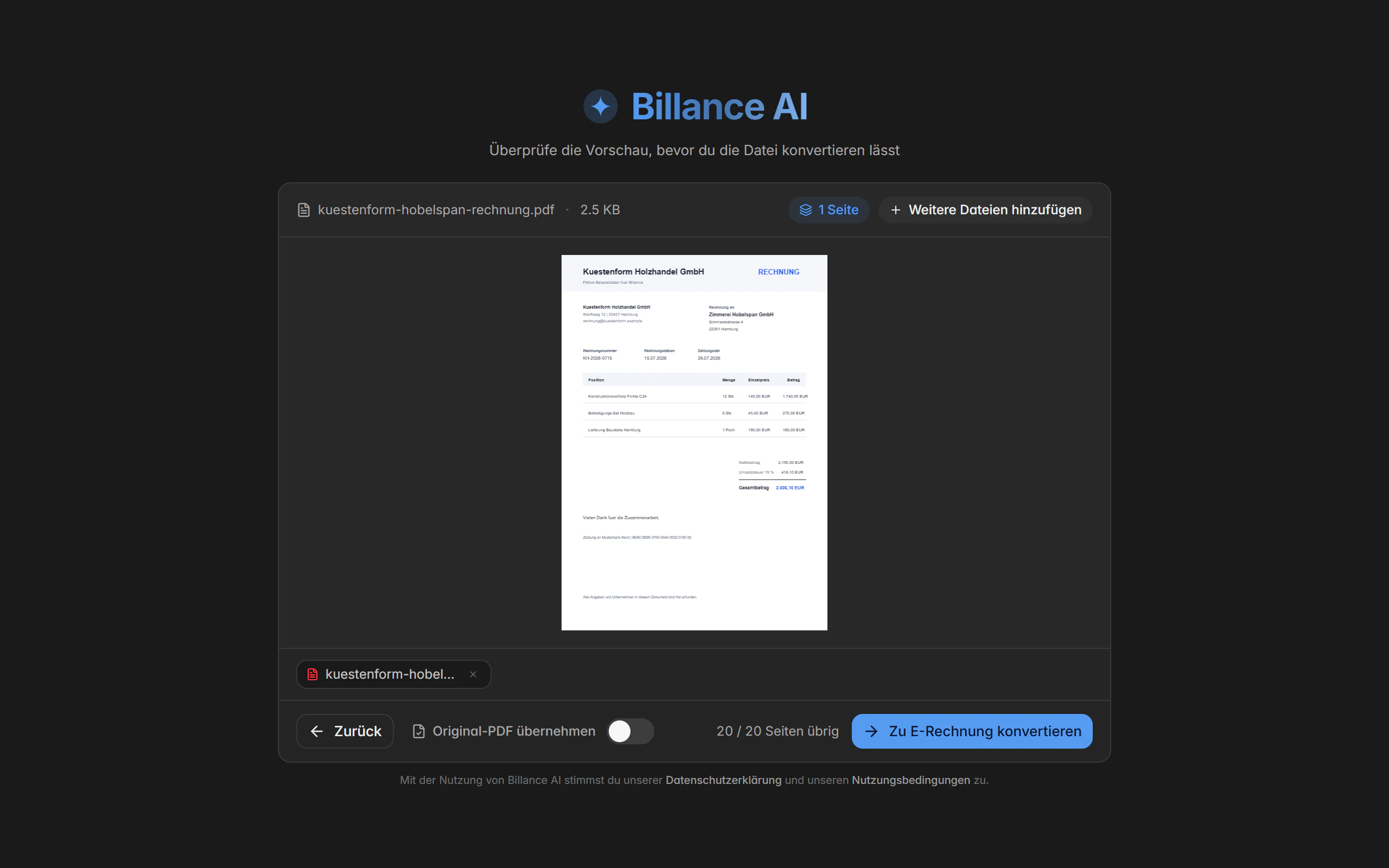1389x868 pixels.
Task: Open the Datenschutzerklärung link
Action: tap(723, 780)
